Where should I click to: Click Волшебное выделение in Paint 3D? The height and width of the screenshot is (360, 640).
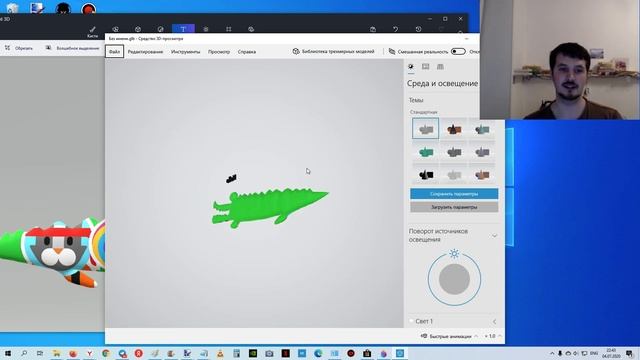pos(73,48)
